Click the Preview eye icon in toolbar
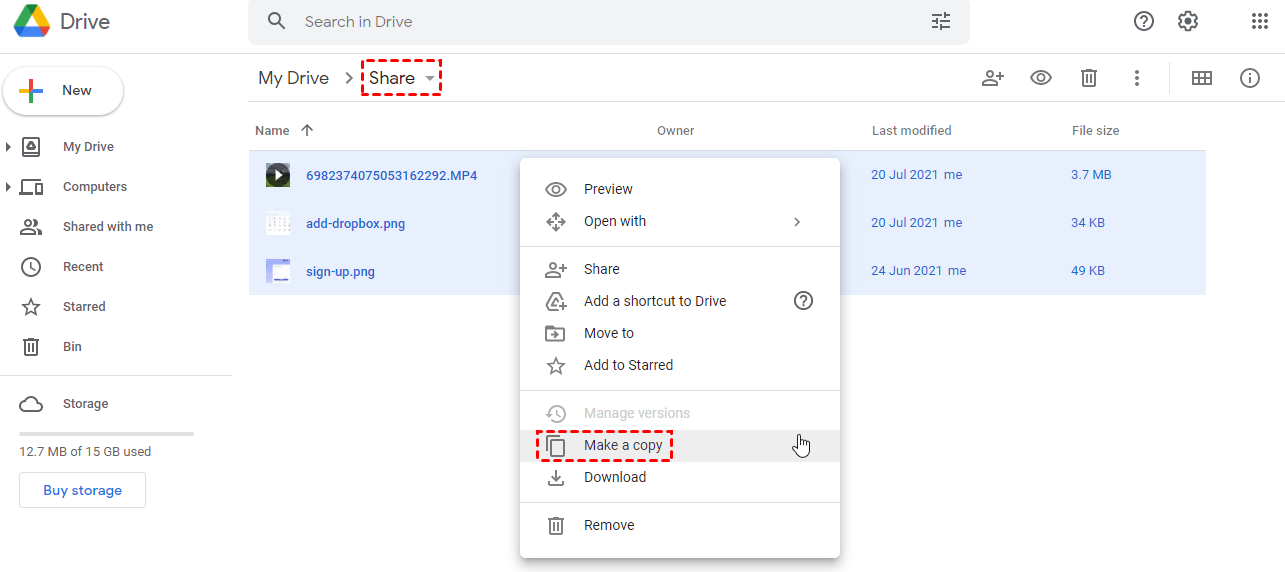 1041,78
